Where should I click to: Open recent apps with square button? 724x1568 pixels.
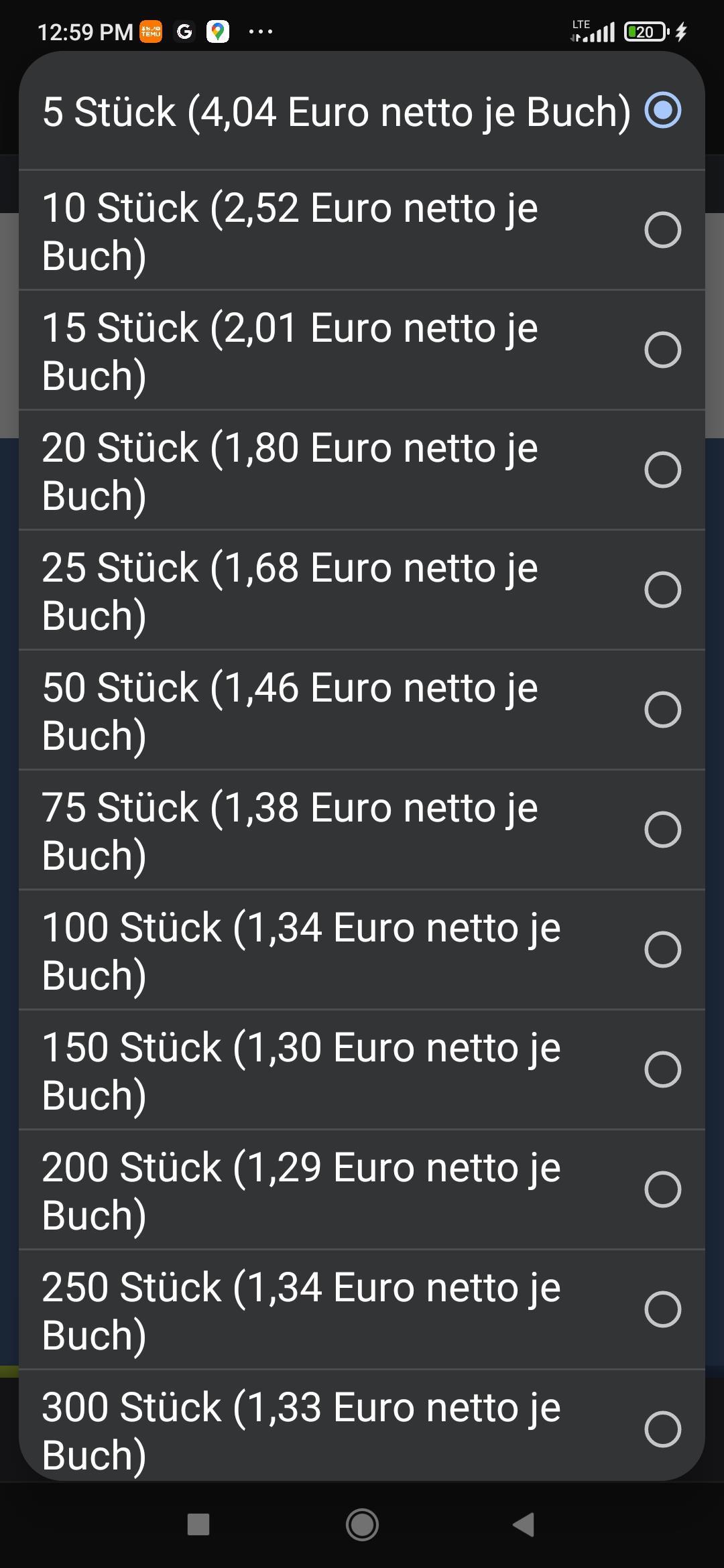pos(198,1524)
